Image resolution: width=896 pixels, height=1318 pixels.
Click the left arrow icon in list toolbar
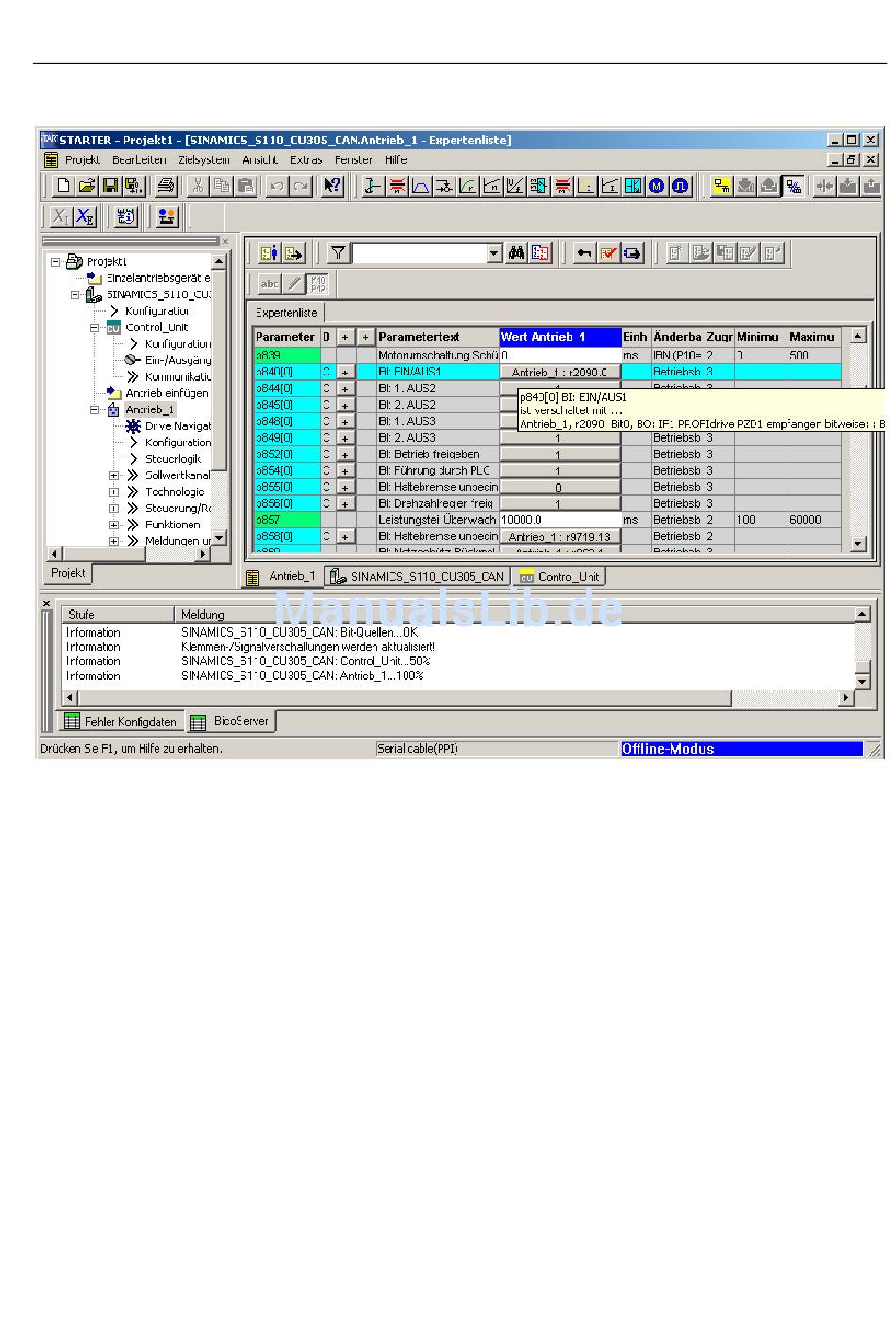coord(585,253)
